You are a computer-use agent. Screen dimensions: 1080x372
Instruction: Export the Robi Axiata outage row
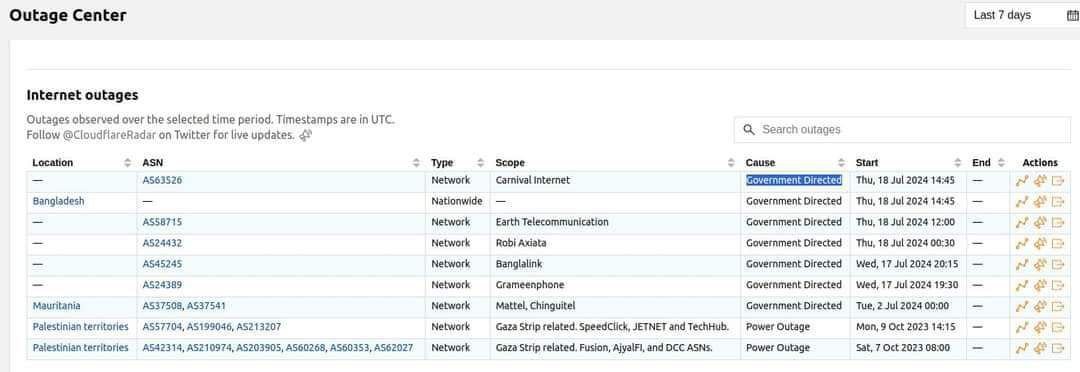(x=1058, y=243)
